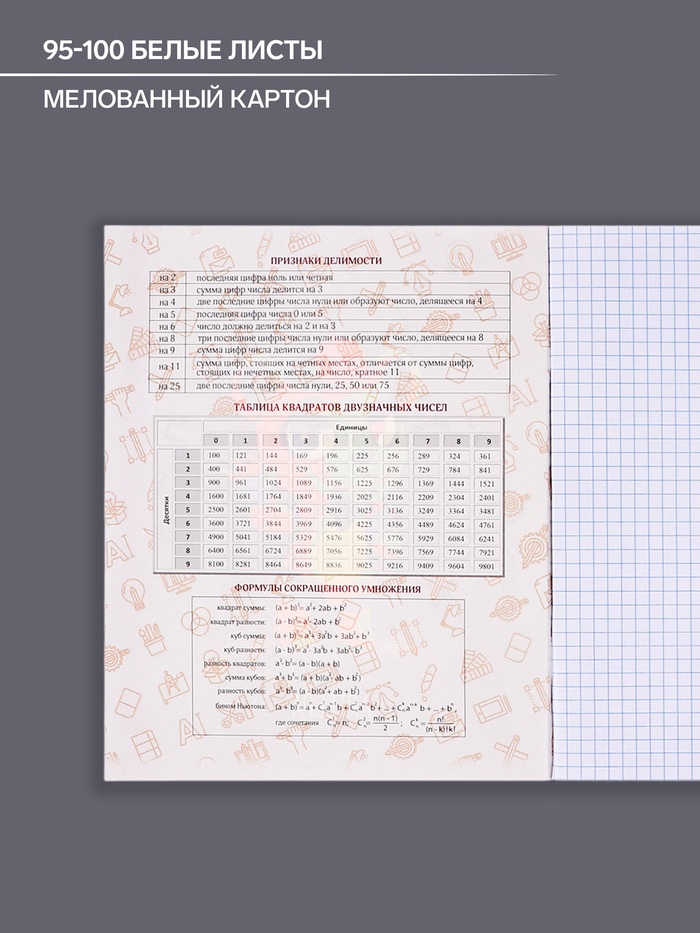
Task: Click the cell with value '5041'
Action: (243, 537)
